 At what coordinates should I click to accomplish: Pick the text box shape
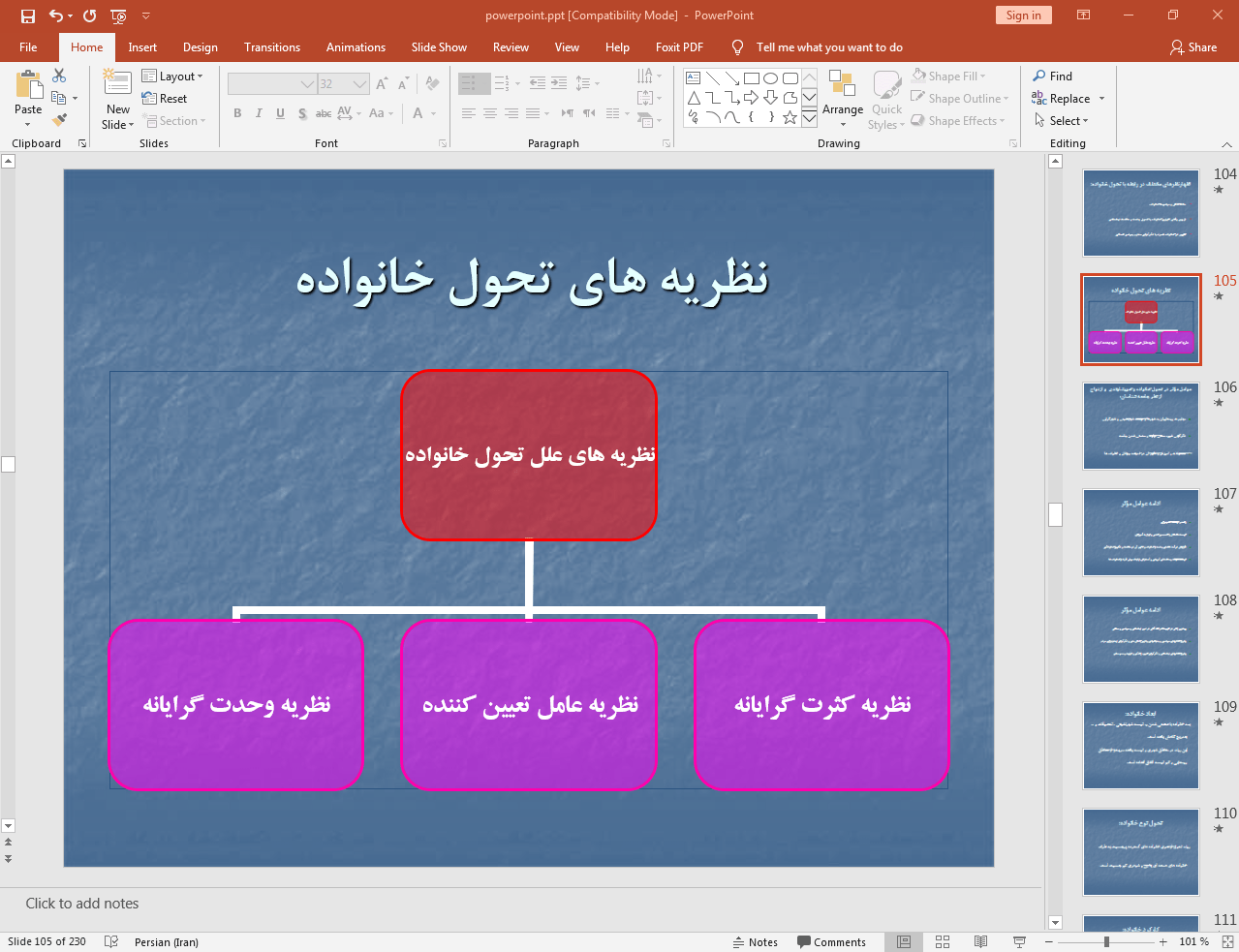tap(693, 78)
